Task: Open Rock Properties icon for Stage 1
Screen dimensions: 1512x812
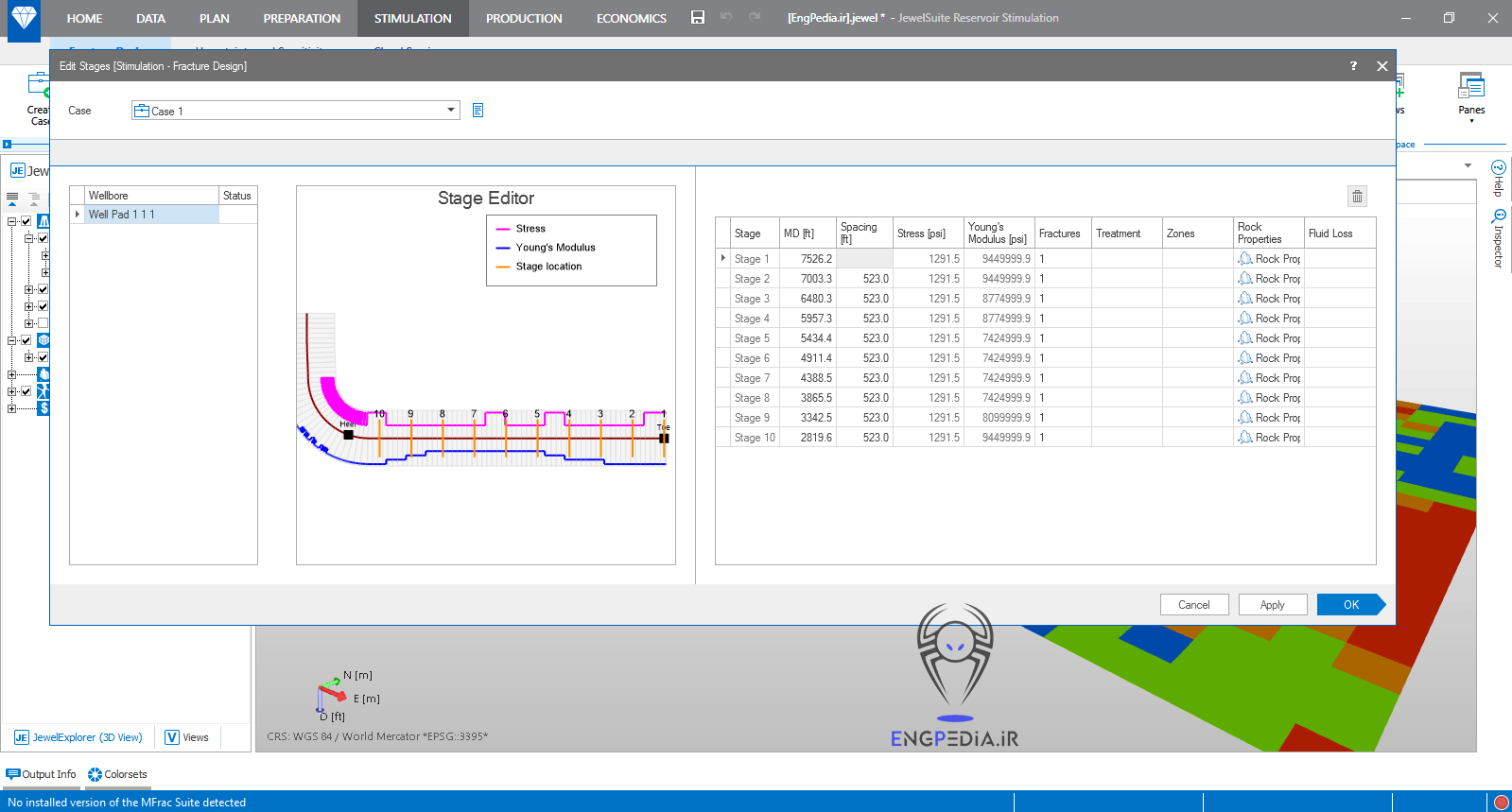Action: 1245,259
